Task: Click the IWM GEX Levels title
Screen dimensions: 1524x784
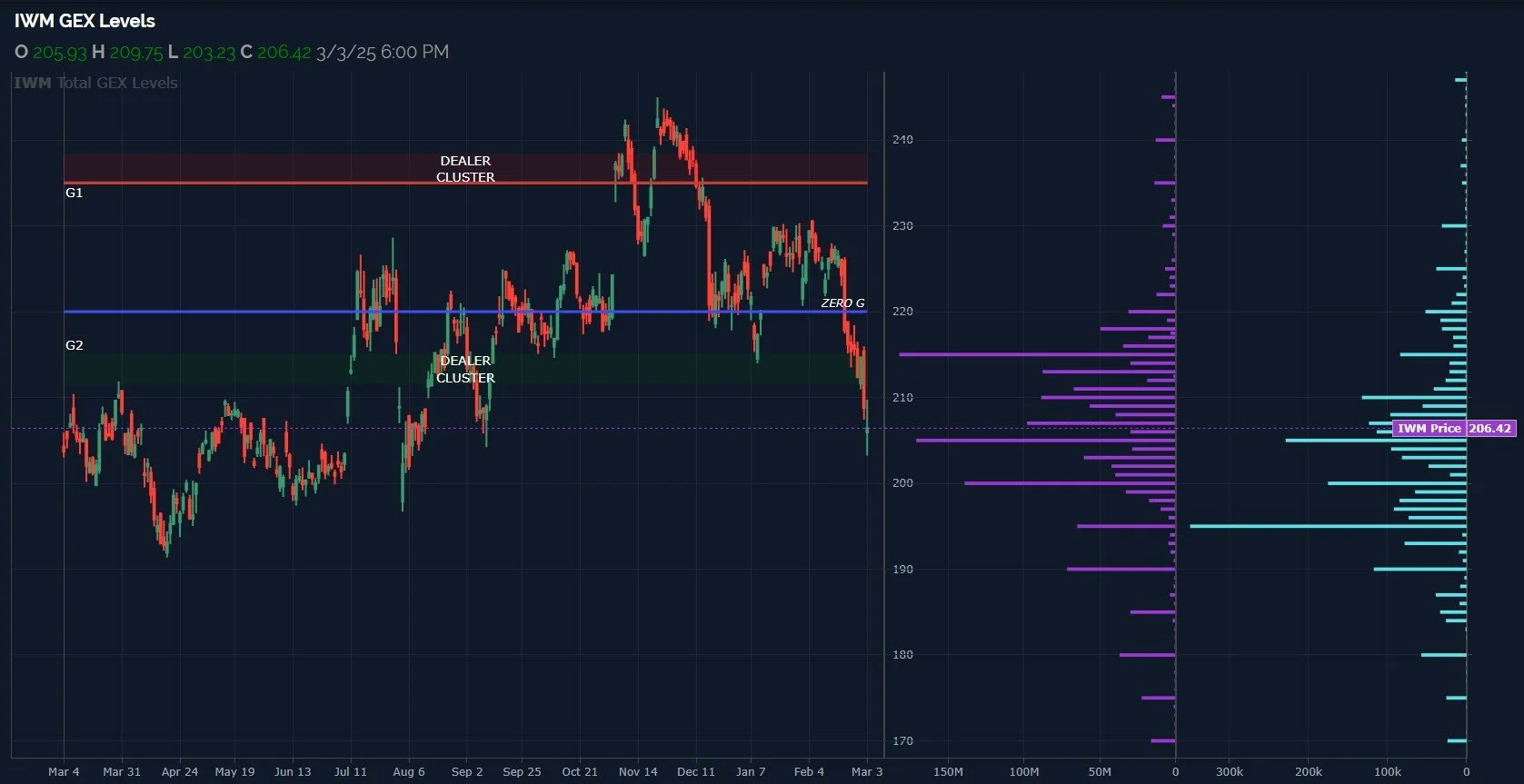Action: point(85,21)
